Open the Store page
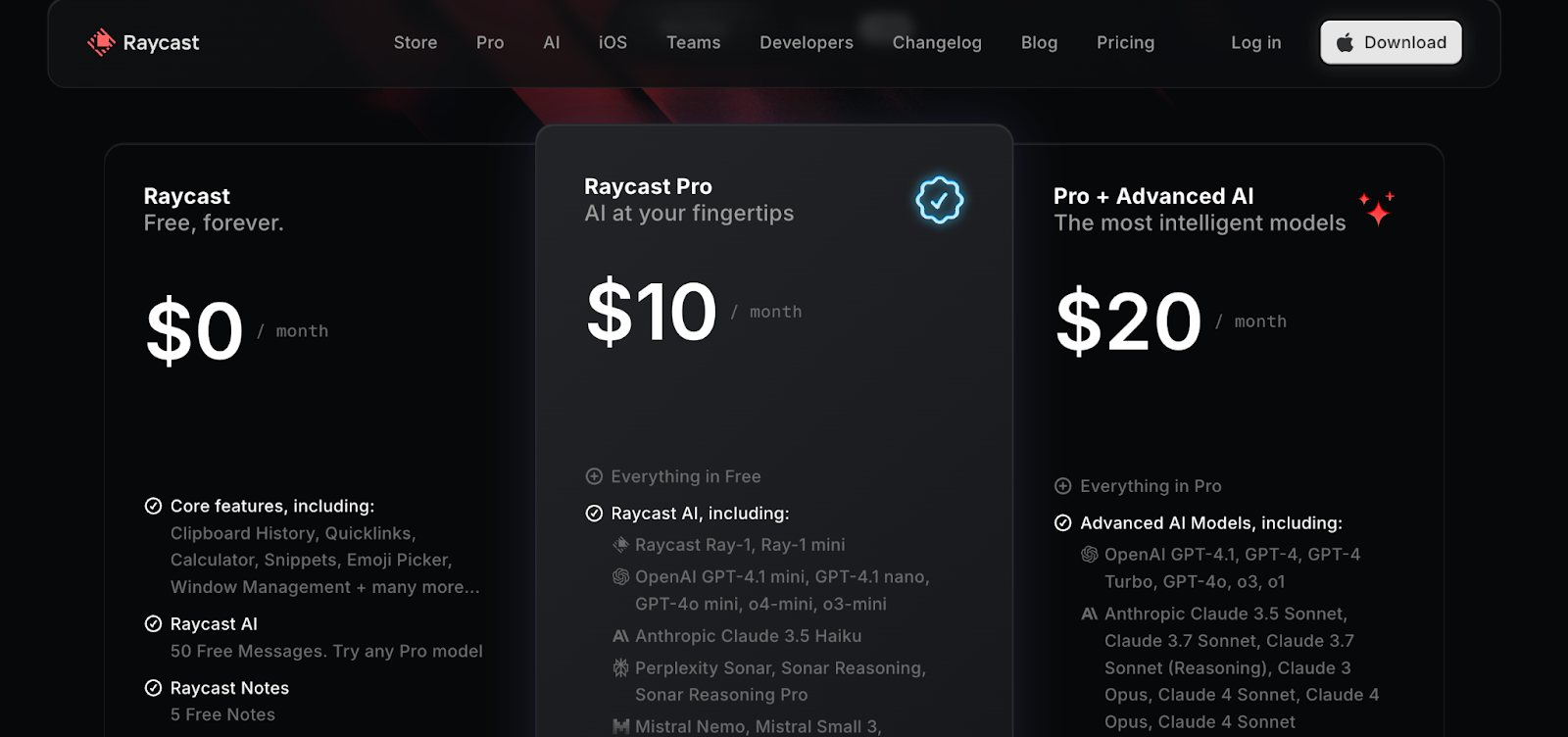This screenshot has width=1568, height=737. click(x=416, y=42)
